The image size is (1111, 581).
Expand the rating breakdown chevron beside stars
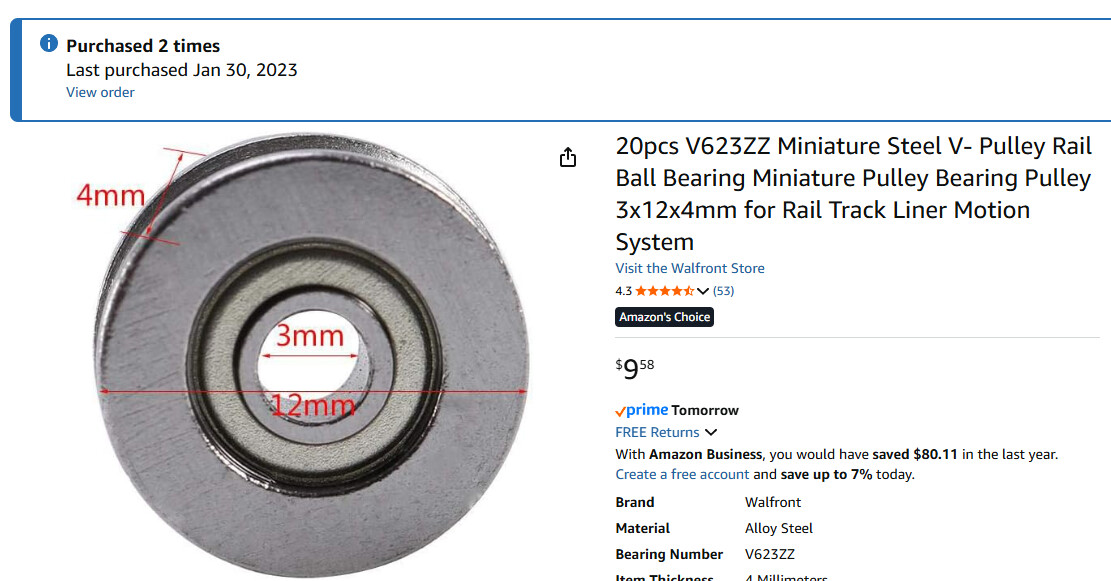tap(703, 291)
